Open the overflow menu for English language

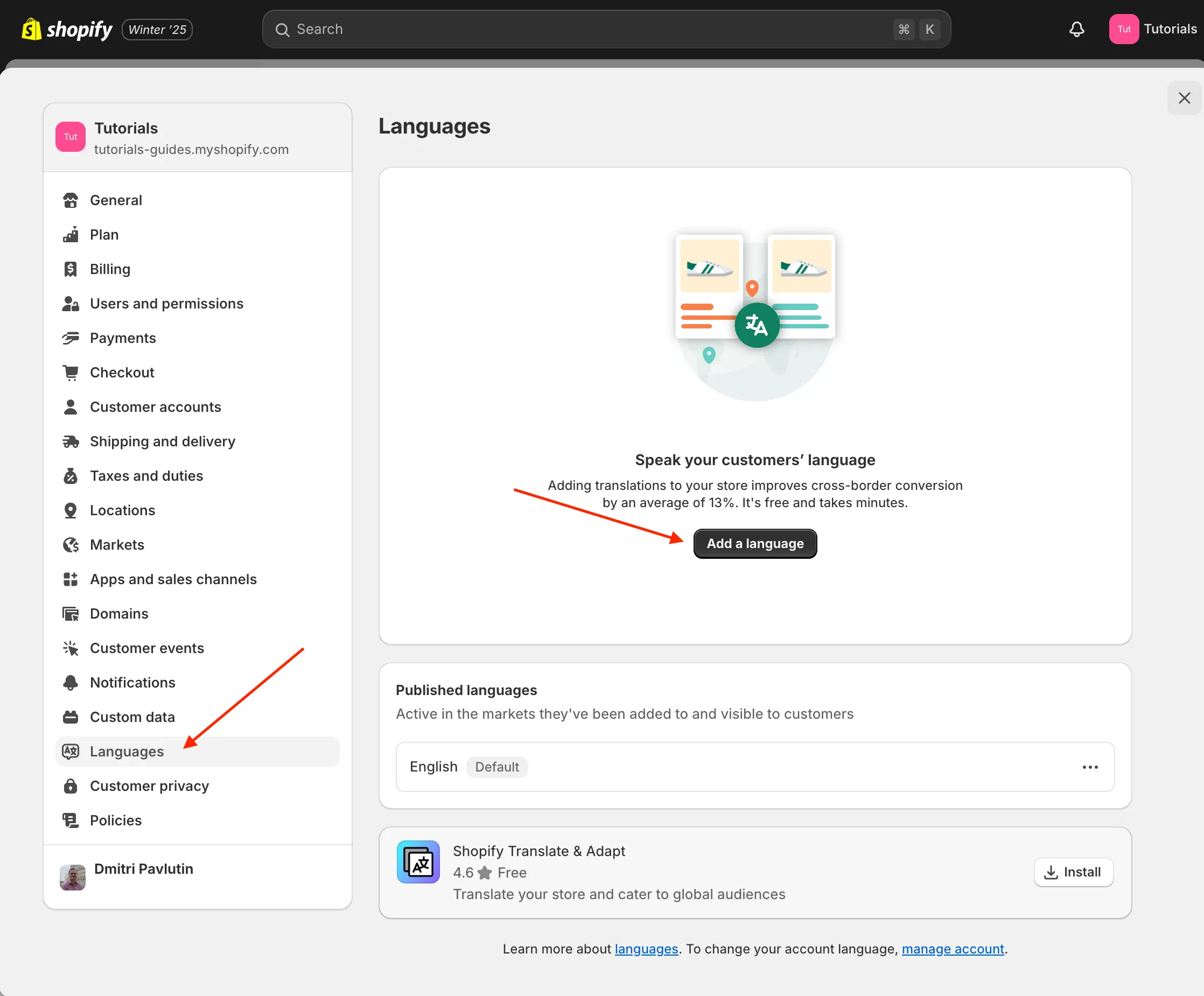point(1090,767)
